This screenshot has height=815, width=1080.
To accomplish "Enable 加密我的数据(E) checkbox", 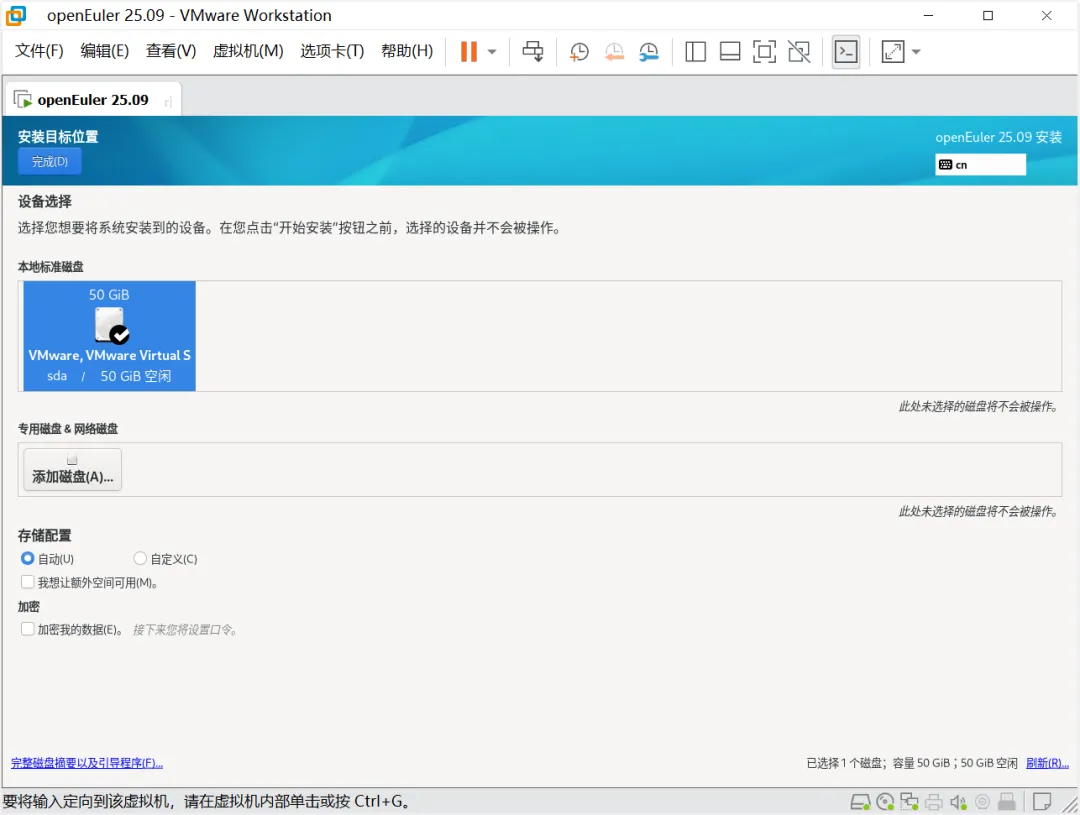I will (x=28, y=629).
